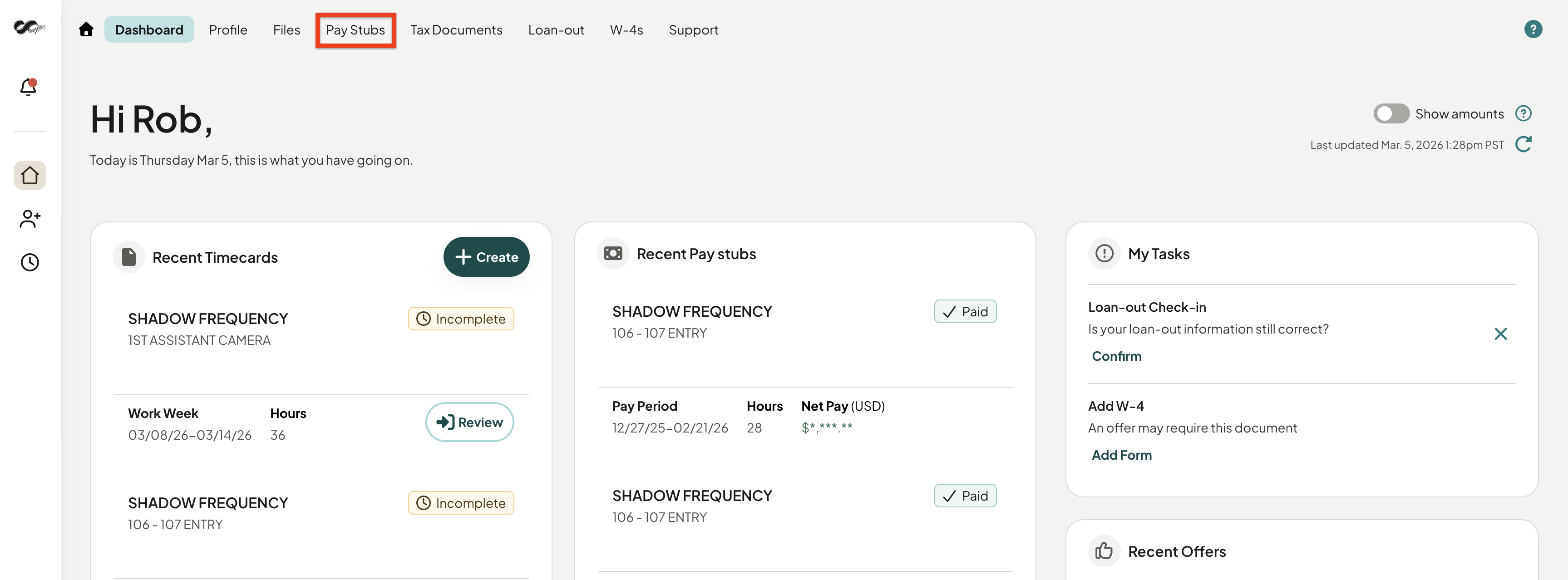Click the Recent Timecards heading

click(215, 257)
